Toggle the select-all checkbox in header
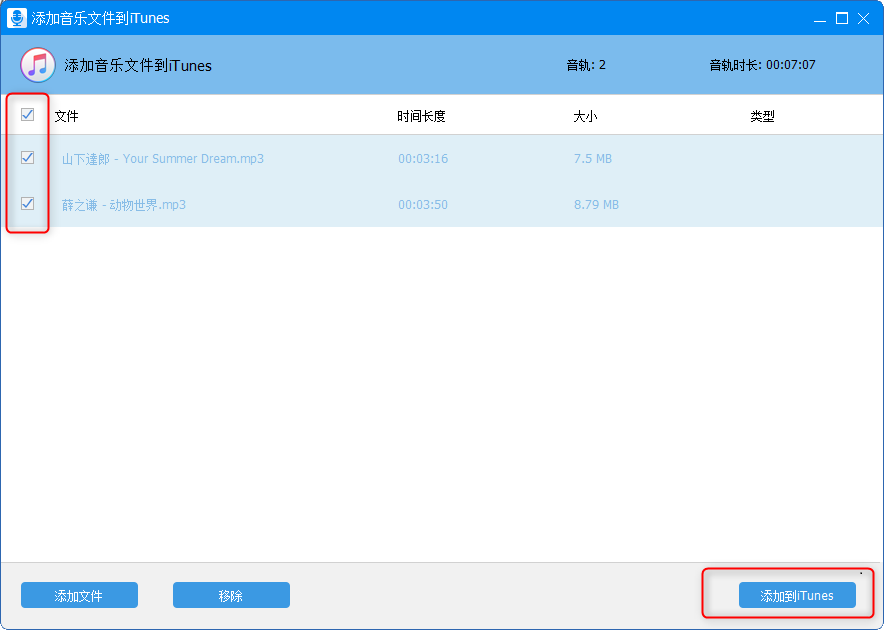The width and height of the screenshot is (884, 630). tap(27, 114)
